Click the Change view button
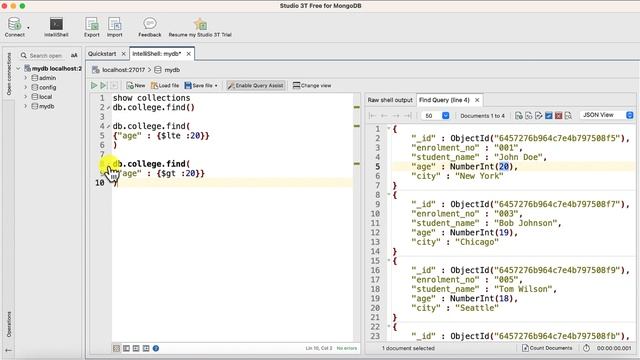This screenshot has height=360, width=640. (x=312, y=85)
